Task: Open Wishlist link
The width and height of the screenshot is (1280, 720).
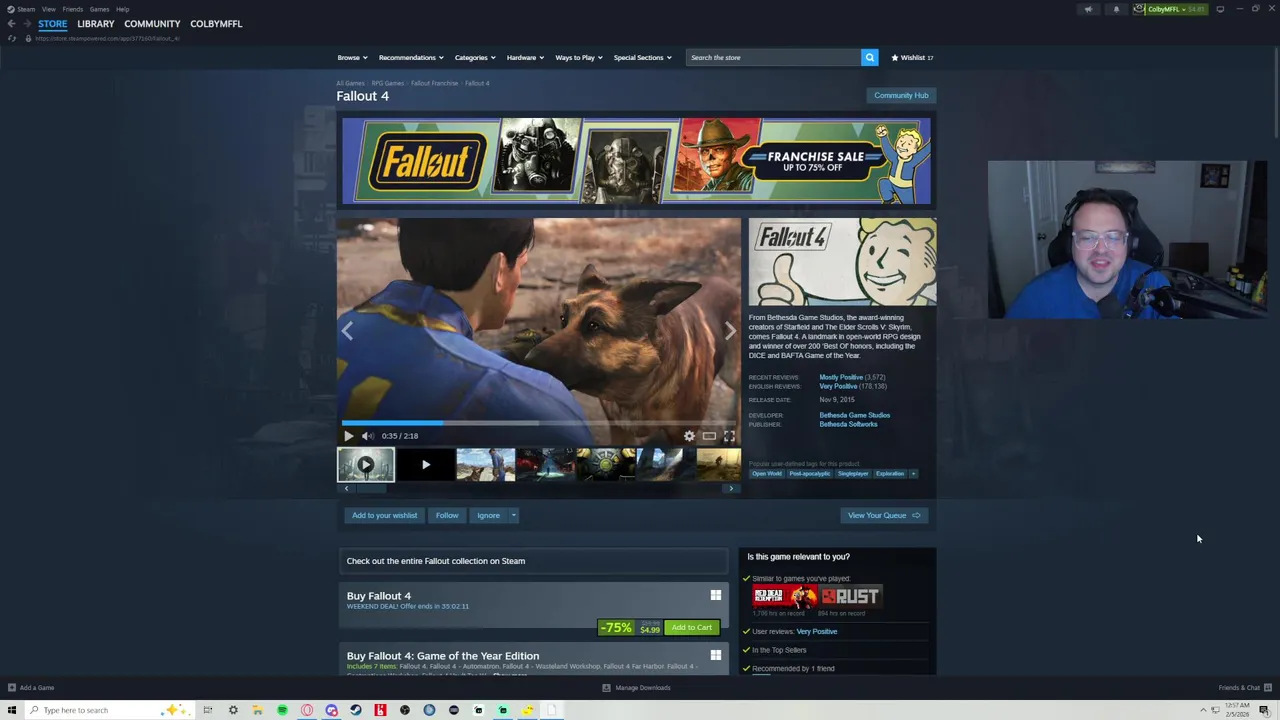Action: pos(912,57)
